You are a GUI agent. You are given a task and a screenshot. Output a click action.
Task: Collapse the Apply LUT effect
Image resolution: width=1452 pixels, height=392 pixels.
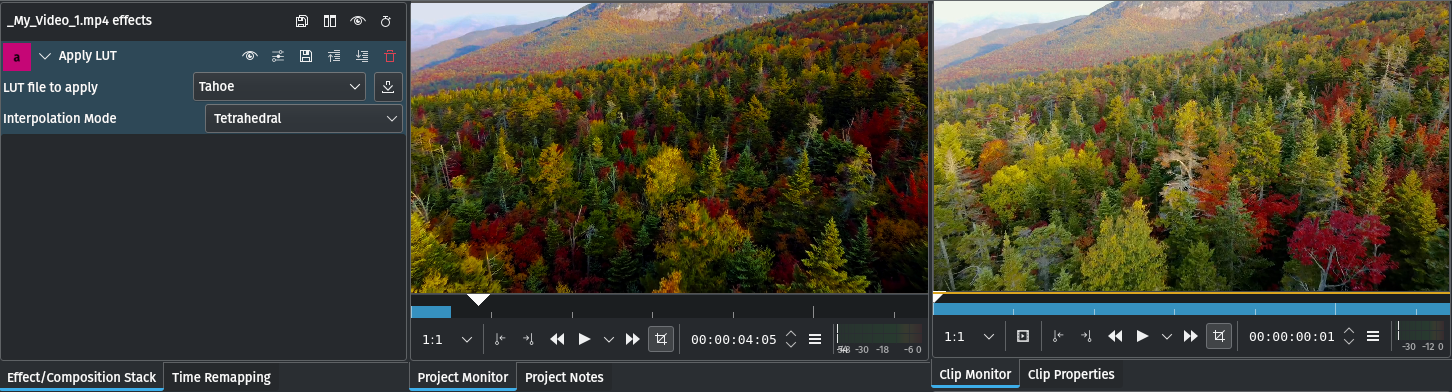point(44,56)
